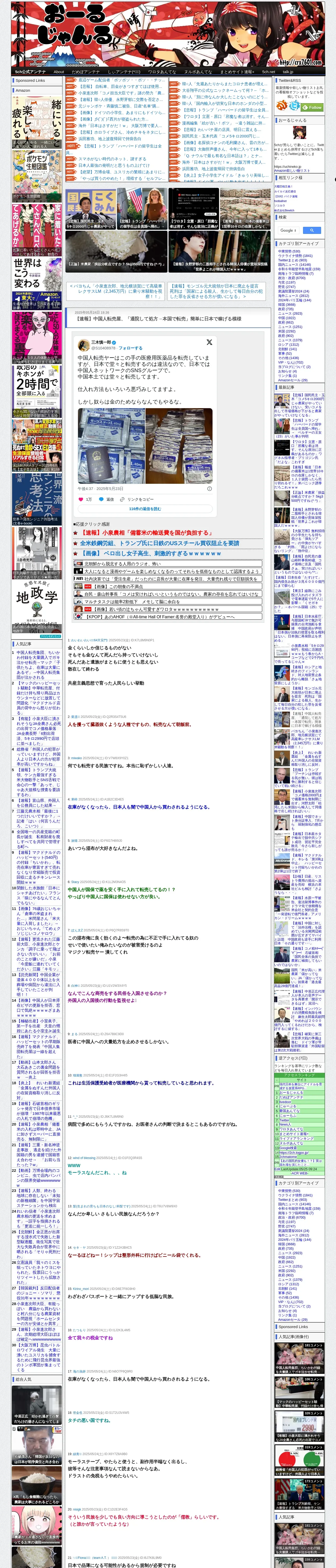Open the About nav item
Viewport: 336px width, 1568px height.
[x=59, y=72]
